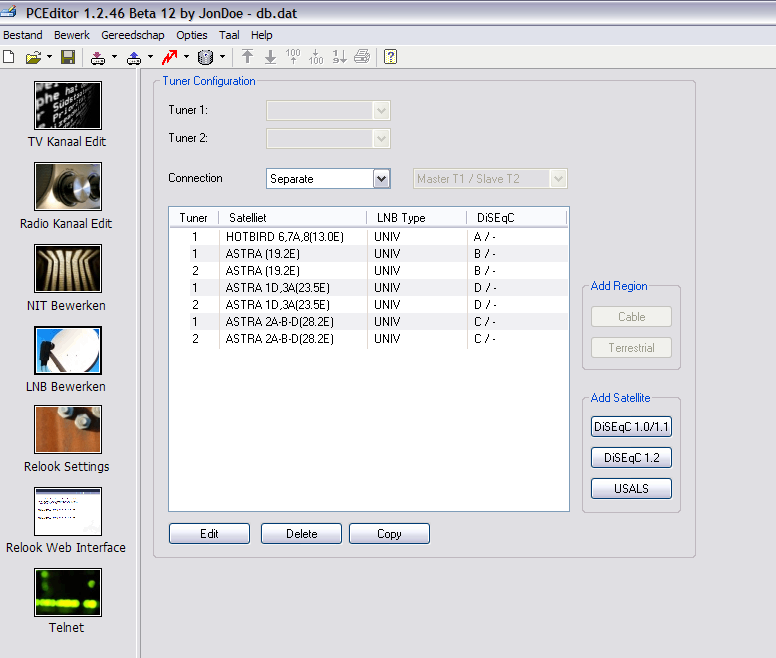The width and height of the screenshot is (776, 658).
Task: Expand the red lightning dropdown arrow
Action: [x=186, y=57]
